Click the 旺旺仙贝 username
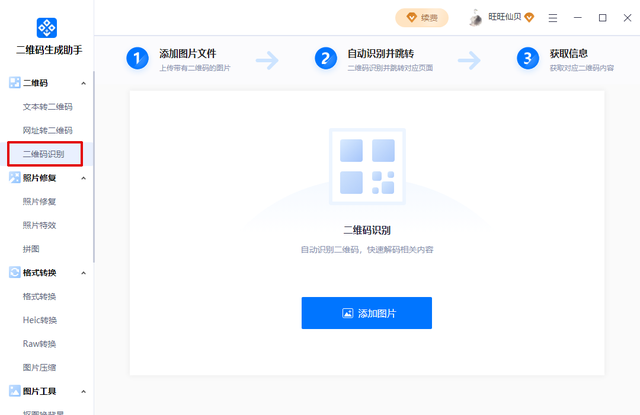This screenshot has height=415, width=640. point(504,17)
